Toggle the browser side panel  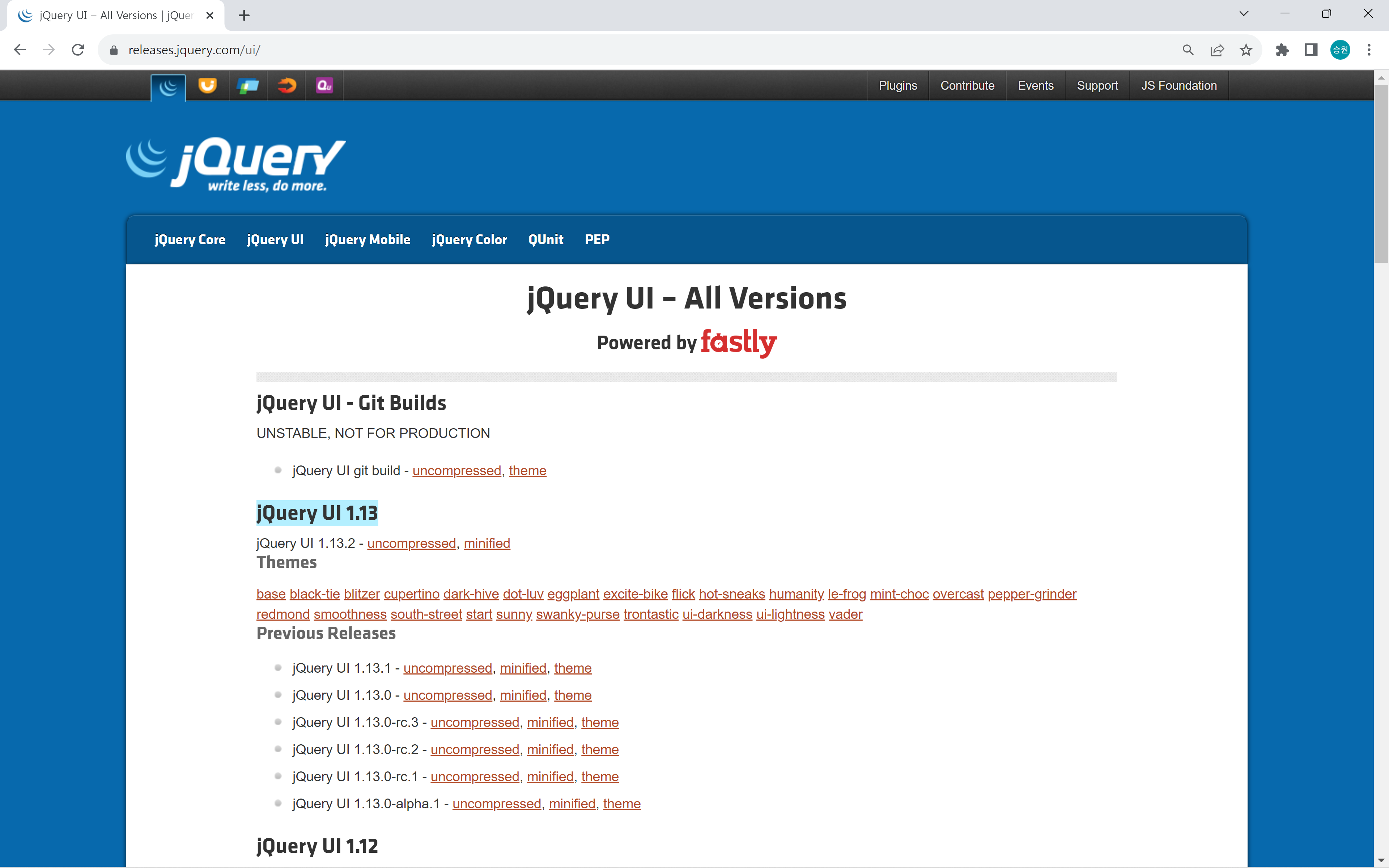(x=1311, y=50)
